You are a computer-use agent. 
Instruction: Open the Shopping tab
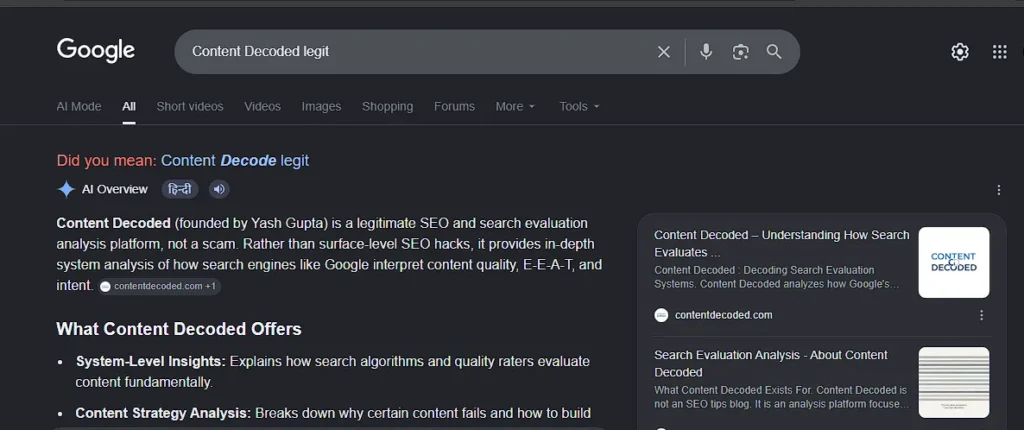click(x=387, y=107)
